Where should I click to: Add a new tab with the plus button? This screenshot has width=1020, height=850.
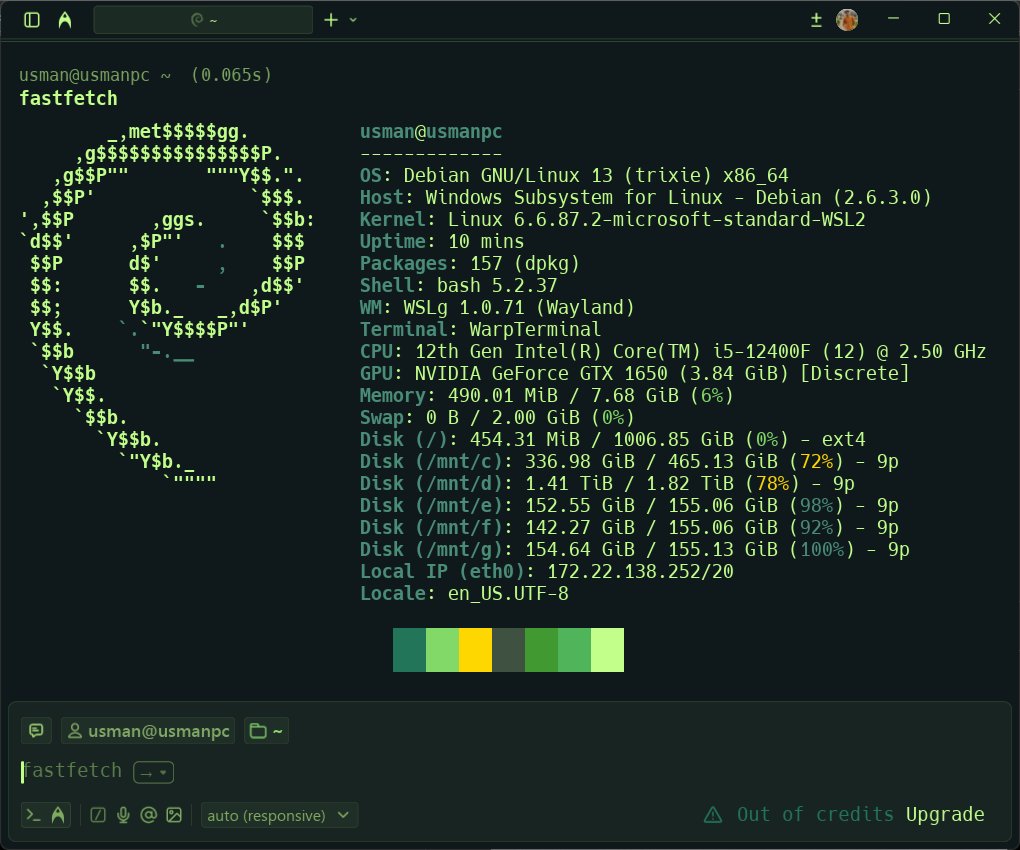click(x=331, y=20)
